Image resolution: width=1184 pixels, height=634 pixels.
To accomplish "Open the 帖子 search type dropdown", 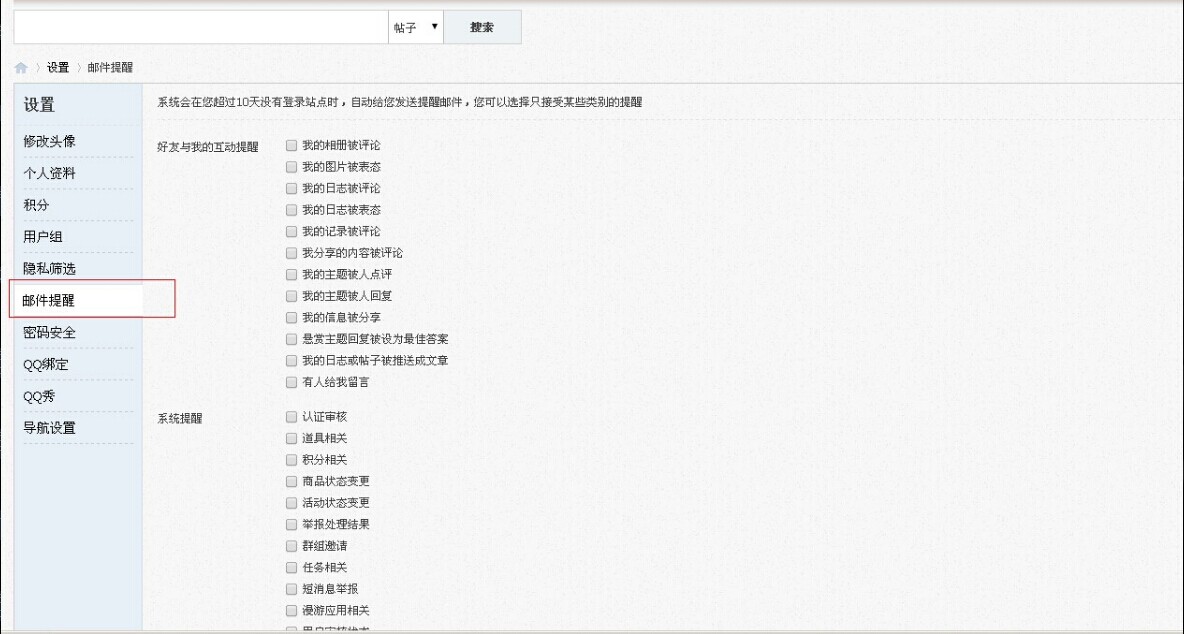I will 417,27.
